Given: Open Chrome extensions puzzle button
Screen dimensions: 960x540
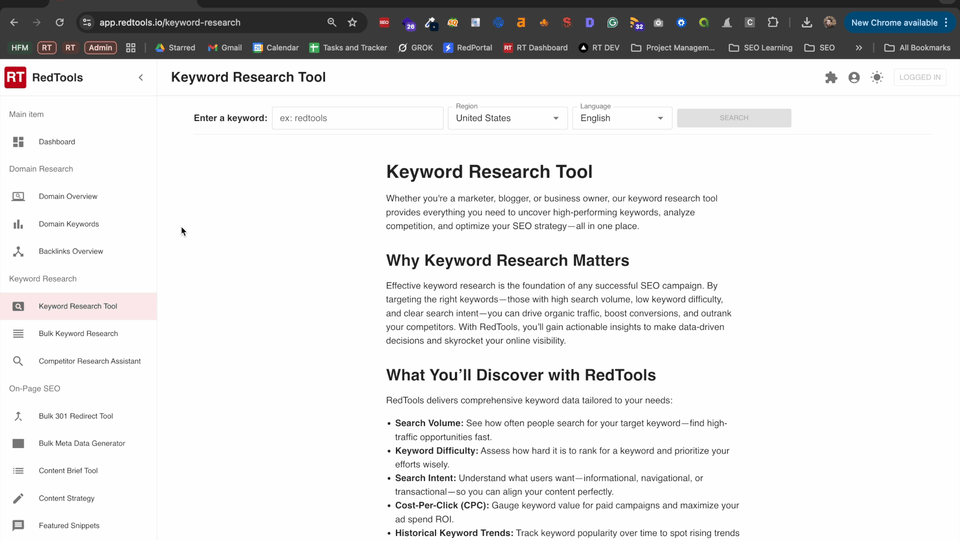Looking at the screenshot, I should [773, 23].
